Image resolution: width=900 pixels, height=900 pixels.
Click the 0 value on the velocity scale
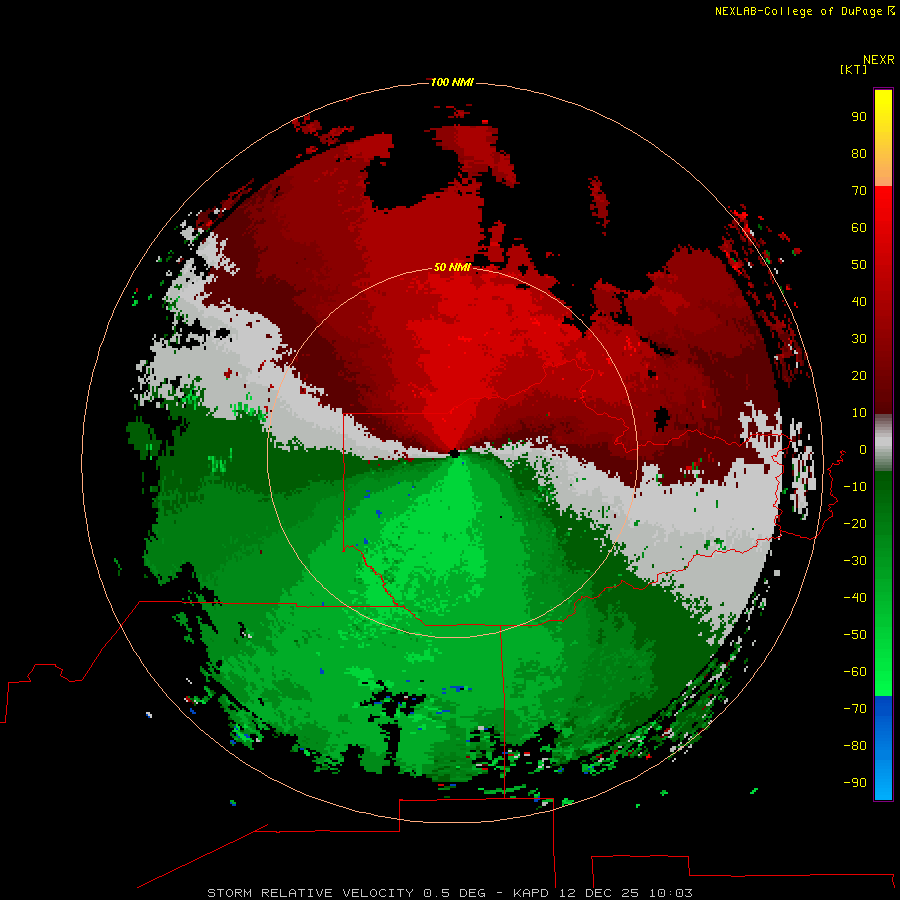pos(863,450)
